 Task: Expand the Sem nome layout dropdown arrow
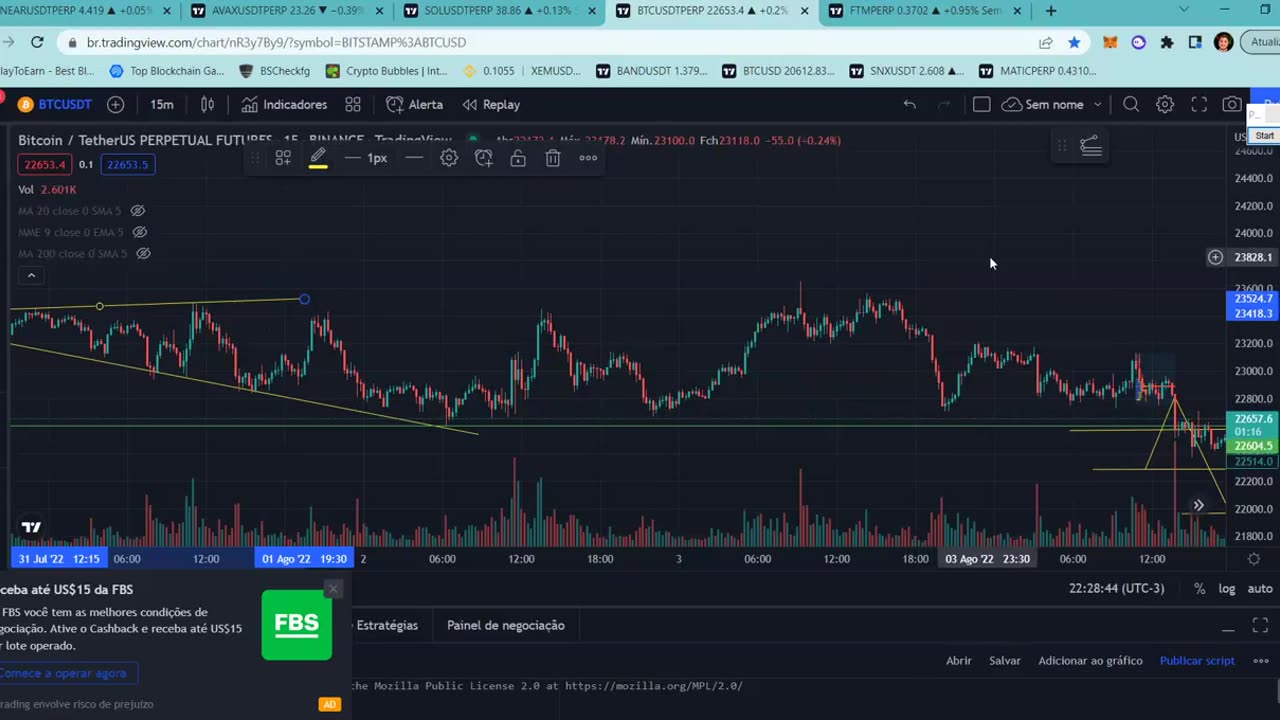(x=1097, y=104)
